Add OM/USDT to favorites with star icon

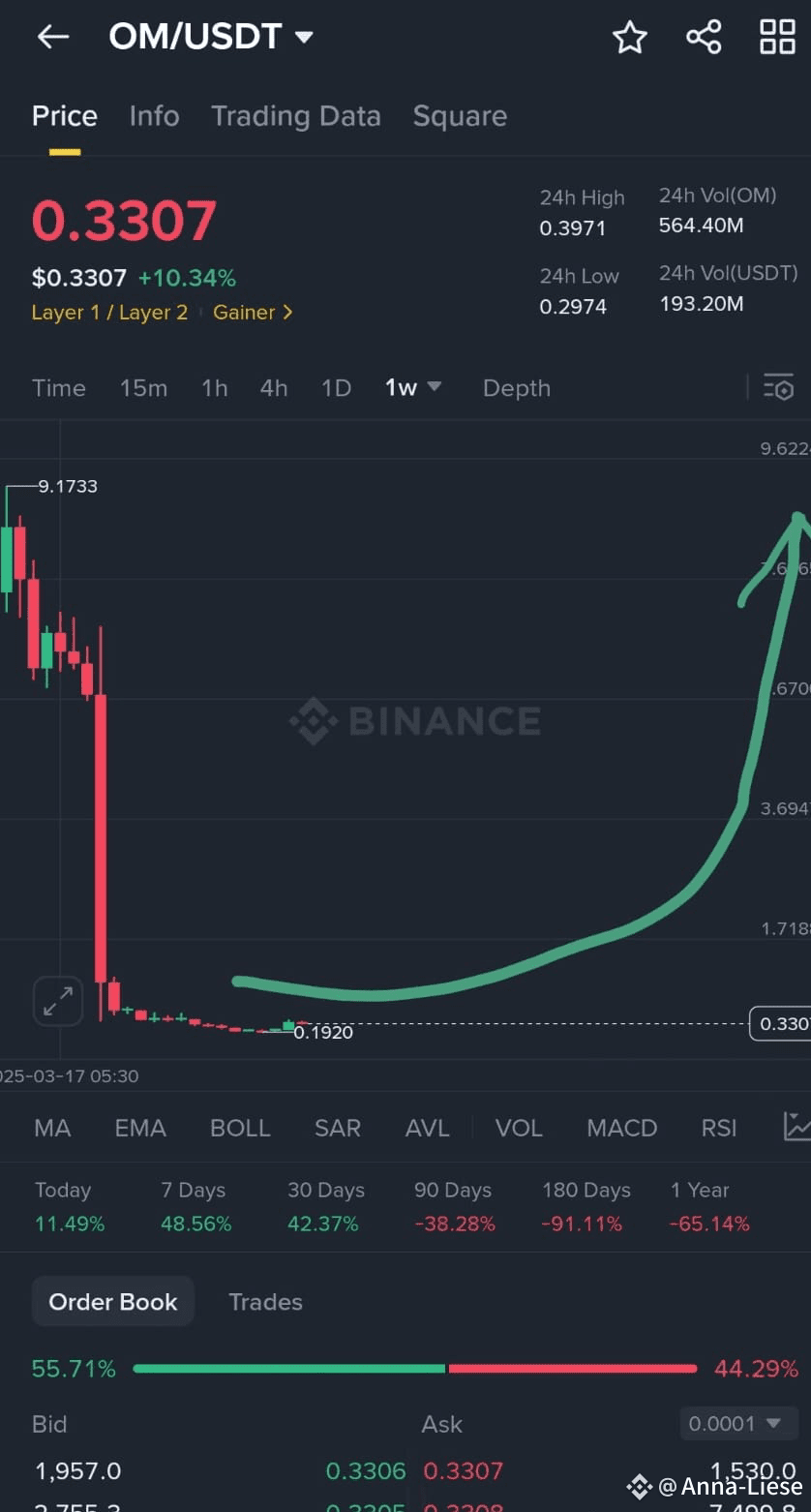tap(629, 37)
